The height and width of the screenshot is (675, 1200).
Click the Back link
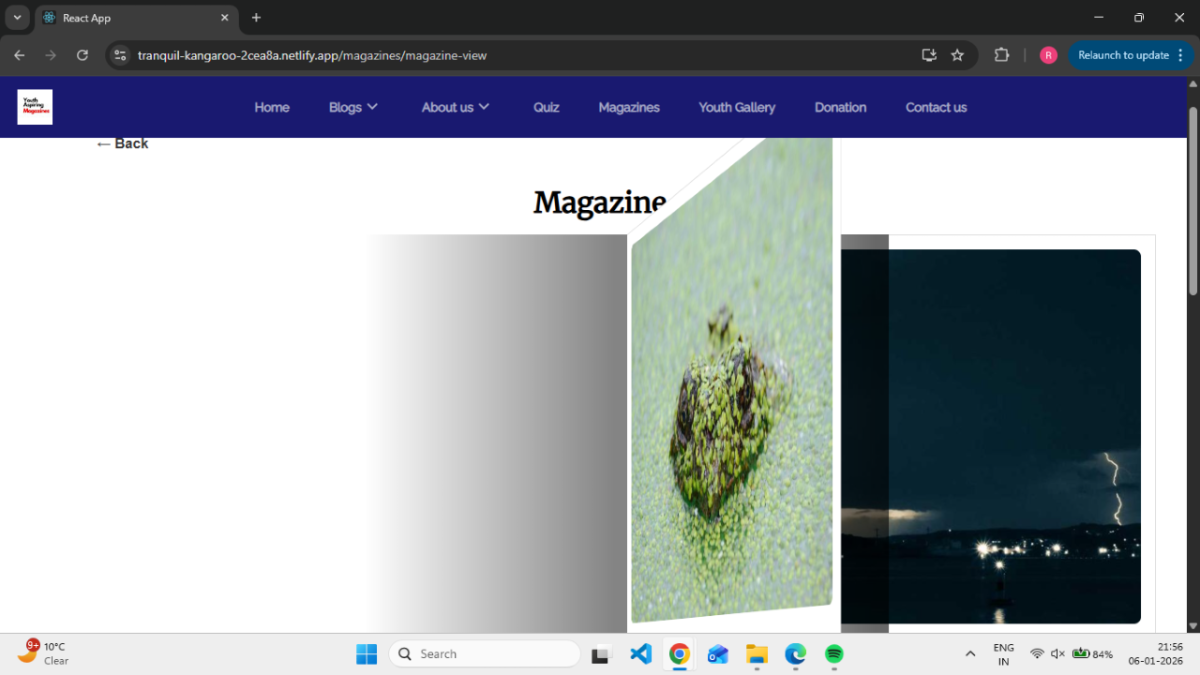[122, 144]
